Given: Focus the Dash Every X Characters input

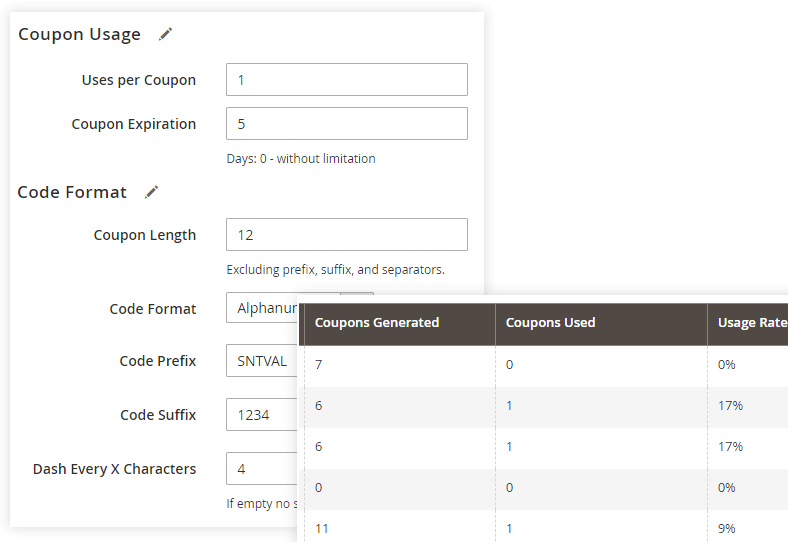Looking at the screenshot, I should click(x=262, y=469).
